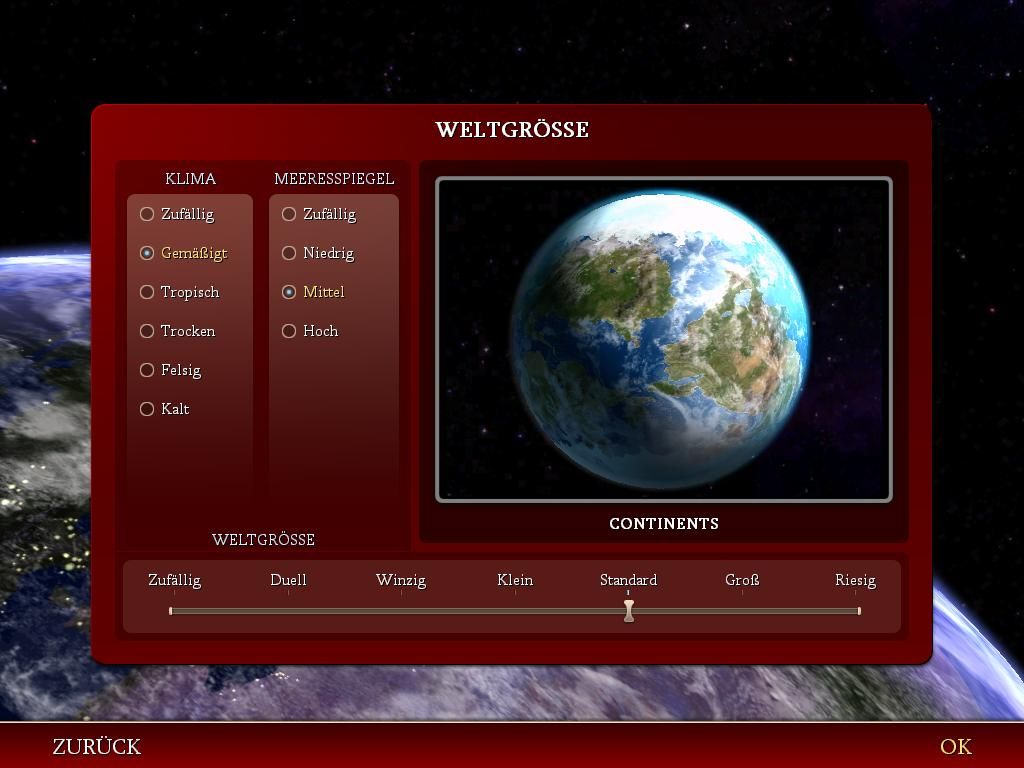Go back with the Zurück button
The width and height of the screenshot is (1024, 768).
click(96, 746)
